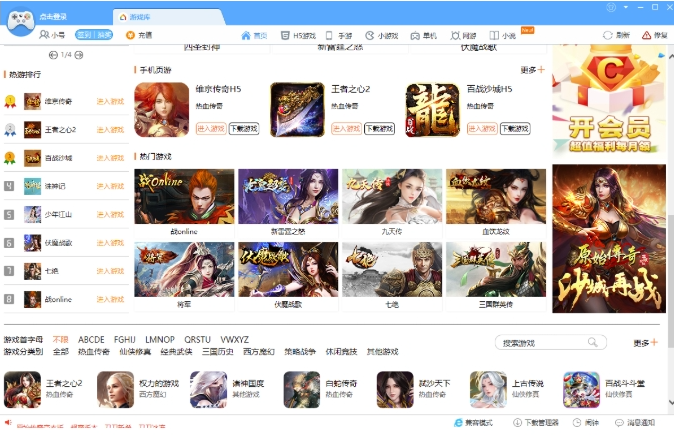Click 进入游戏 for 战online in ranking
The image size is (674, 435).
[110, 299]
